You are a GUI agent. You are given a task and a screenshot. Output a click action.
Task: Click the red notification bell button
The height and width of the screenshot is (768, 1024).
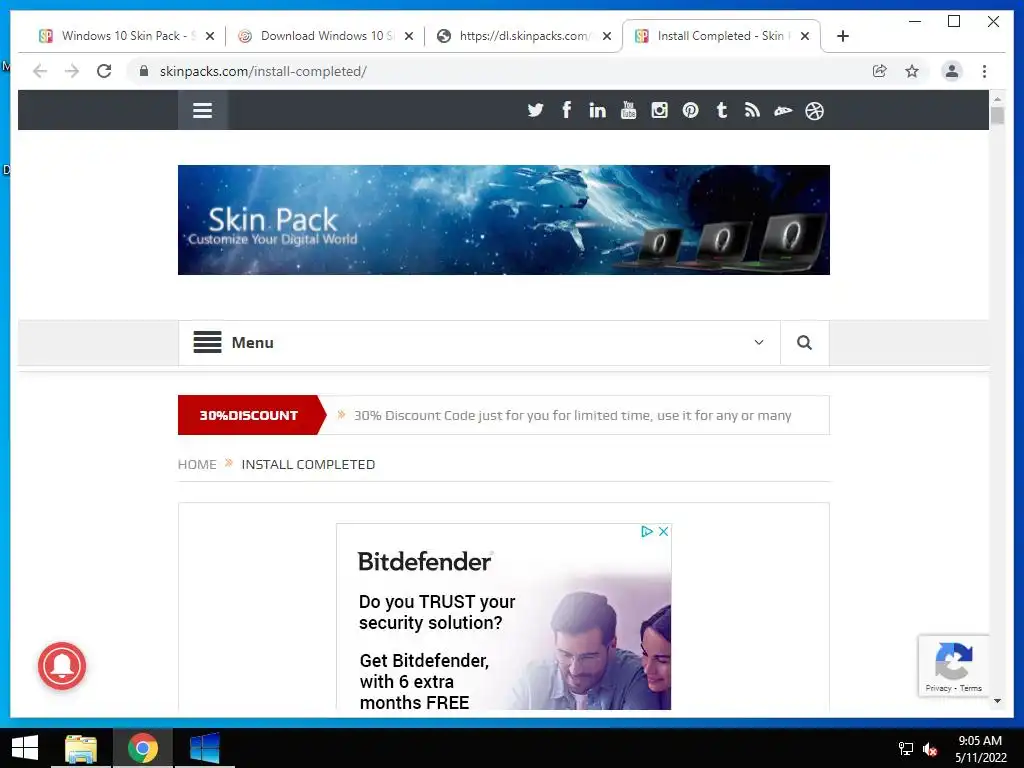[x=62, y=666]
